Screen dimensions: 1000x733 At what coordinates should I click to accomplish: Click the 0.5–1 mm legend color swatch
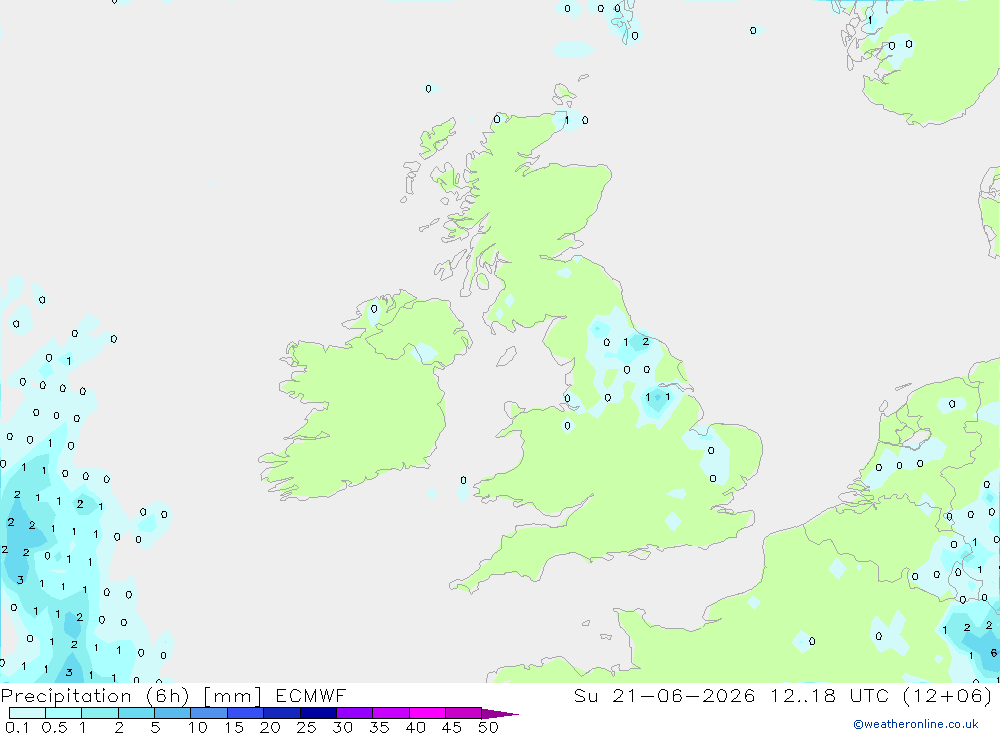pyautogui.click(x=63, y=713)
